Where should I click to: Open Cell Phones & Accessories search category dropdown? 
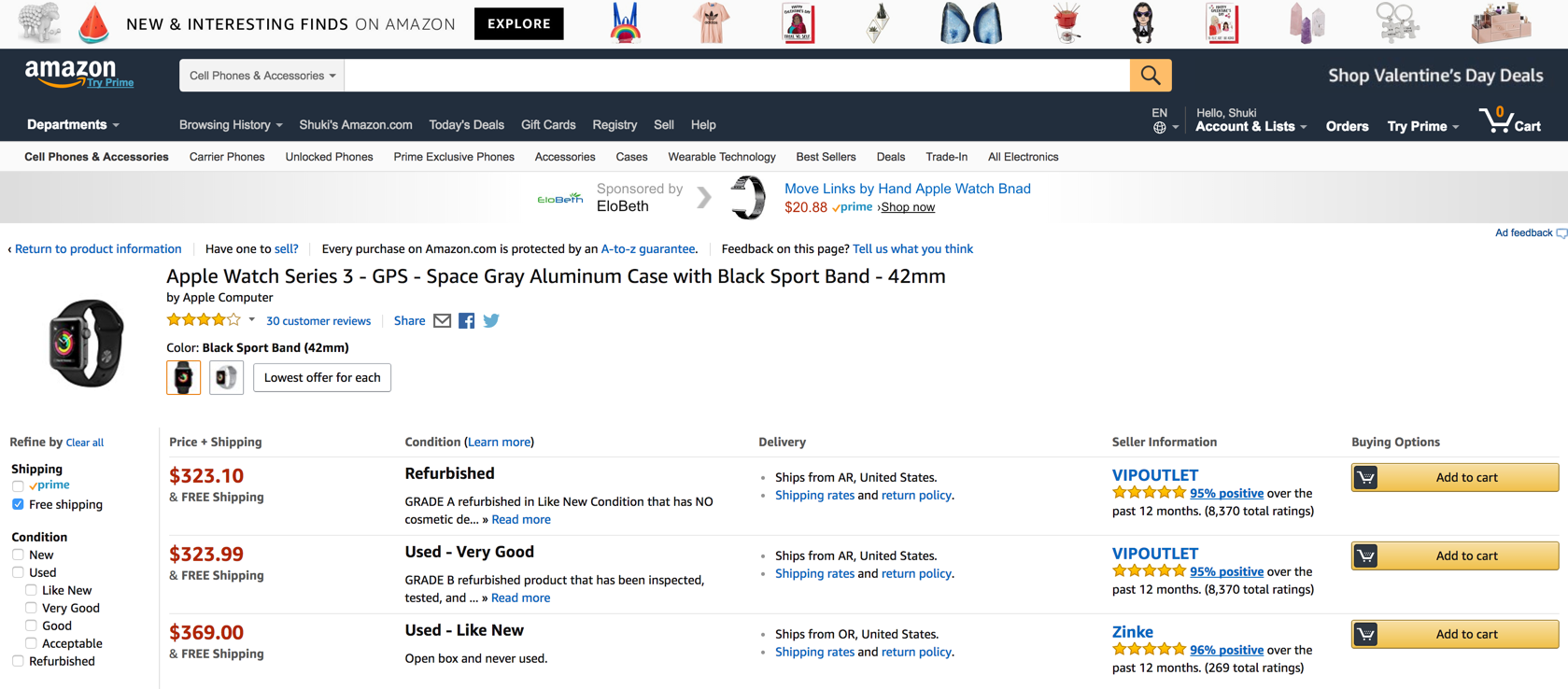(262, 76)
